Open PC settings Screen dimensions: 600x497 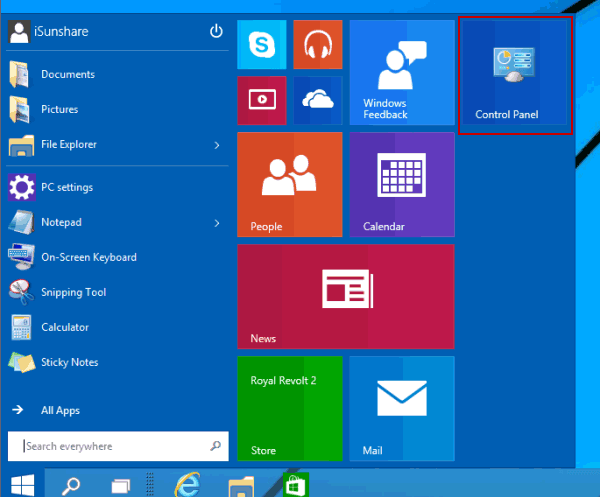coord(115,187)
